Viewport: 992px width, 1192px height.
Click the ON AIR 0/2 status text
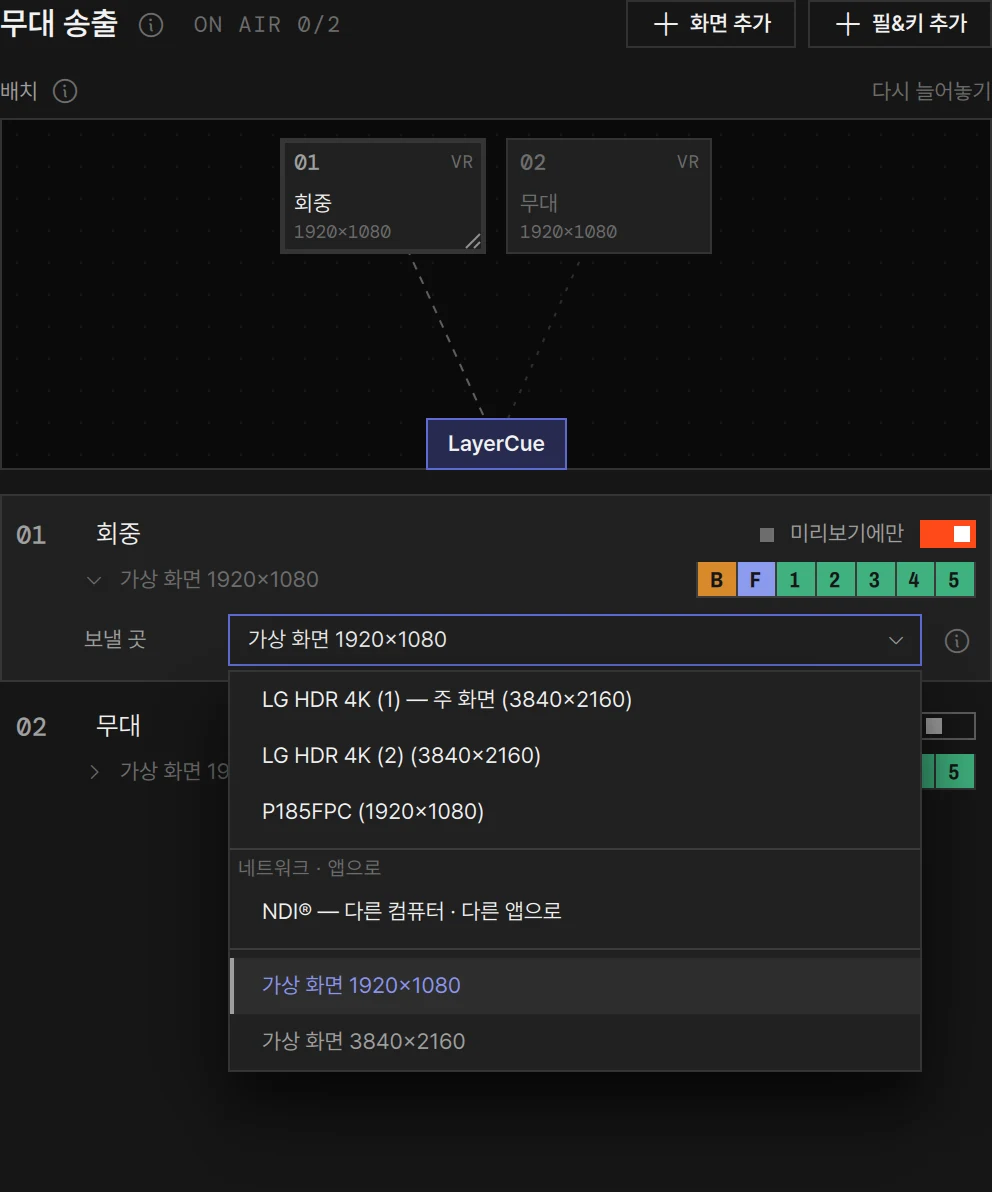pyautogui.click(x=266, y=25)
